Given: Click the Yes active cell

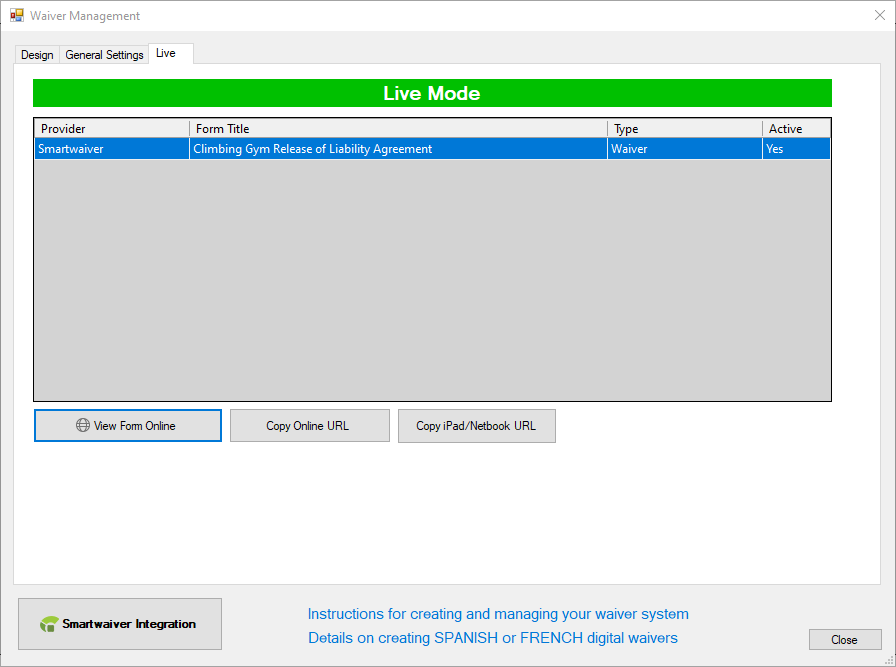Looking at the screenshot, I should click(x=796, y=149).
